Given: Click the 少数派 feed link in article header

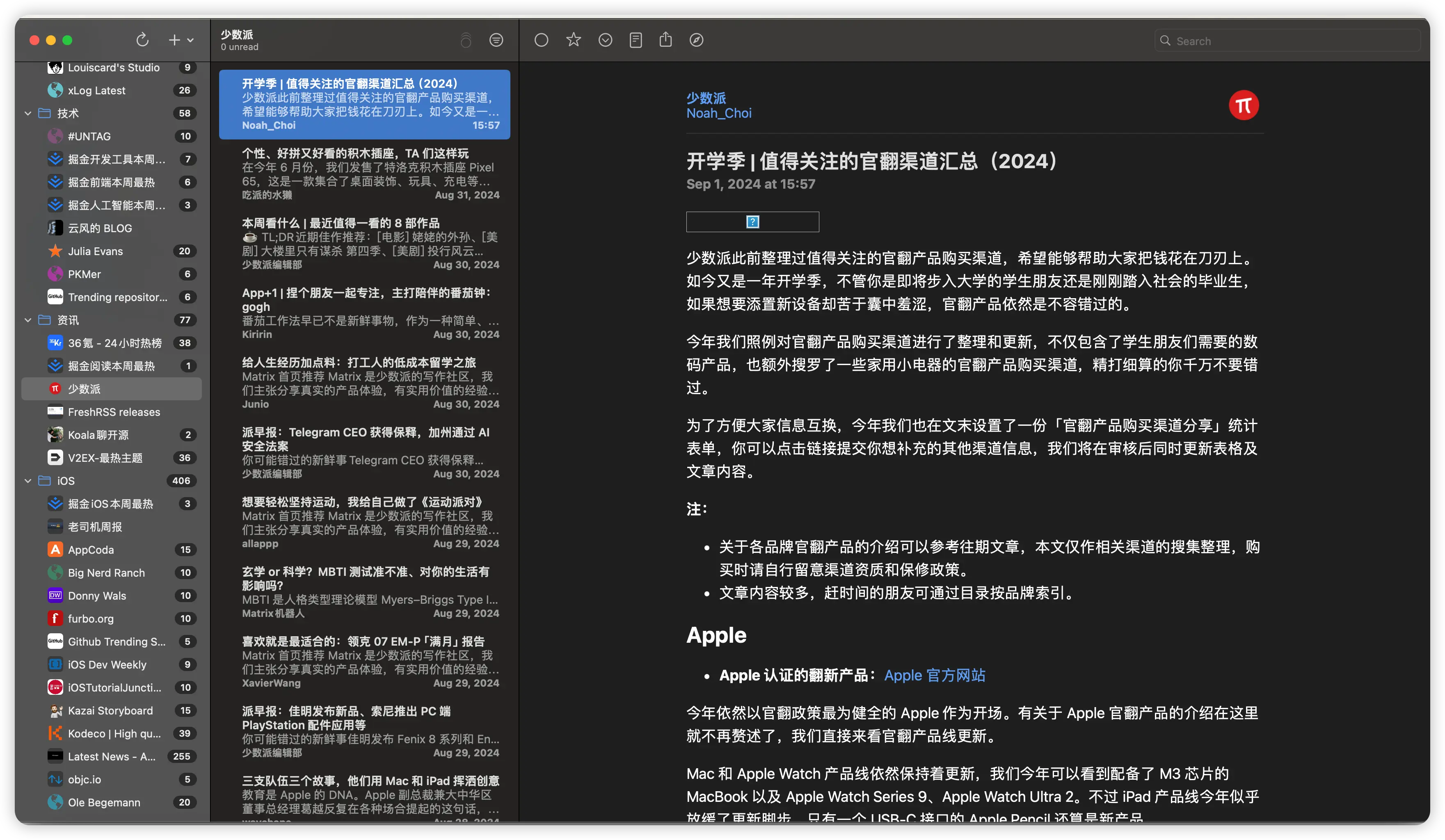Looking at the screenshot, I should [x=706, y=98].
